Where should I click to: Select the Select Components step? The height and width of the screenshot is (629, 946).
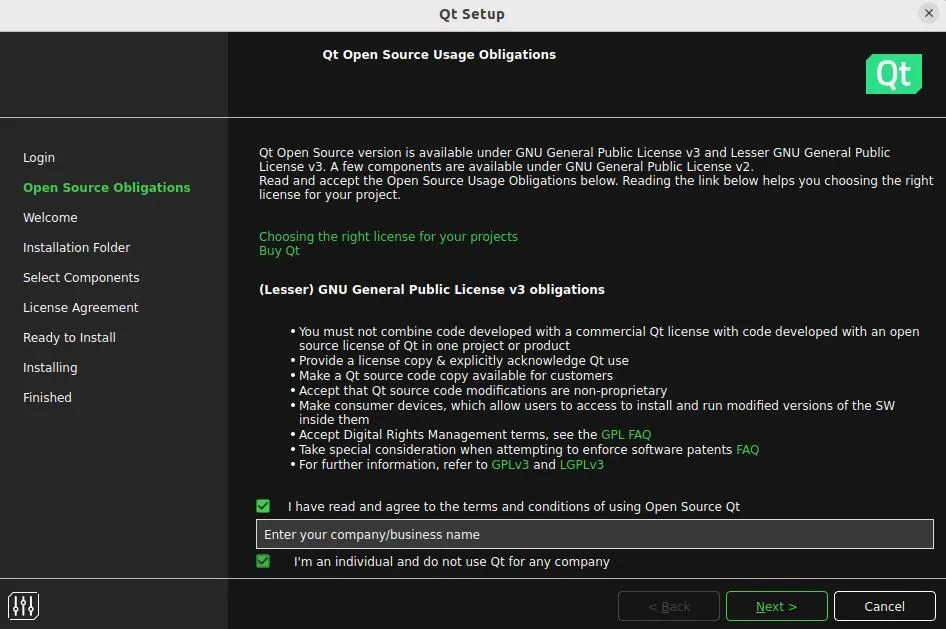[x=81, y=277]
